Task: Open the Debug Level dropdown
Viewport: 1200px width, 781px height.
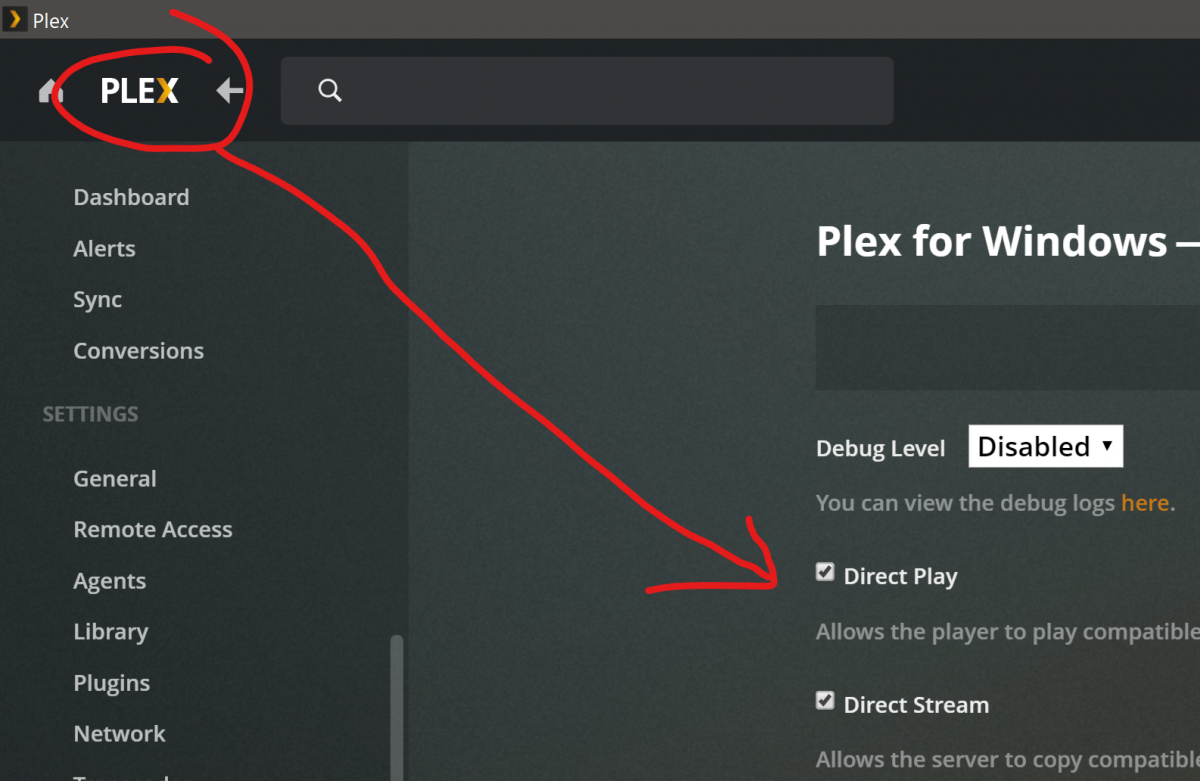Action: [x=1045, y=446]
